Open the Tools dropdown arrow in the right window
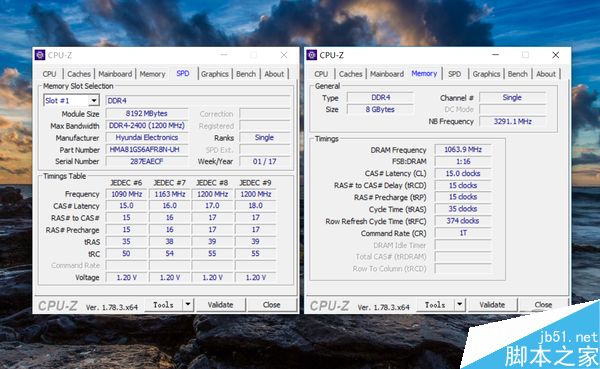 point(459,305)
